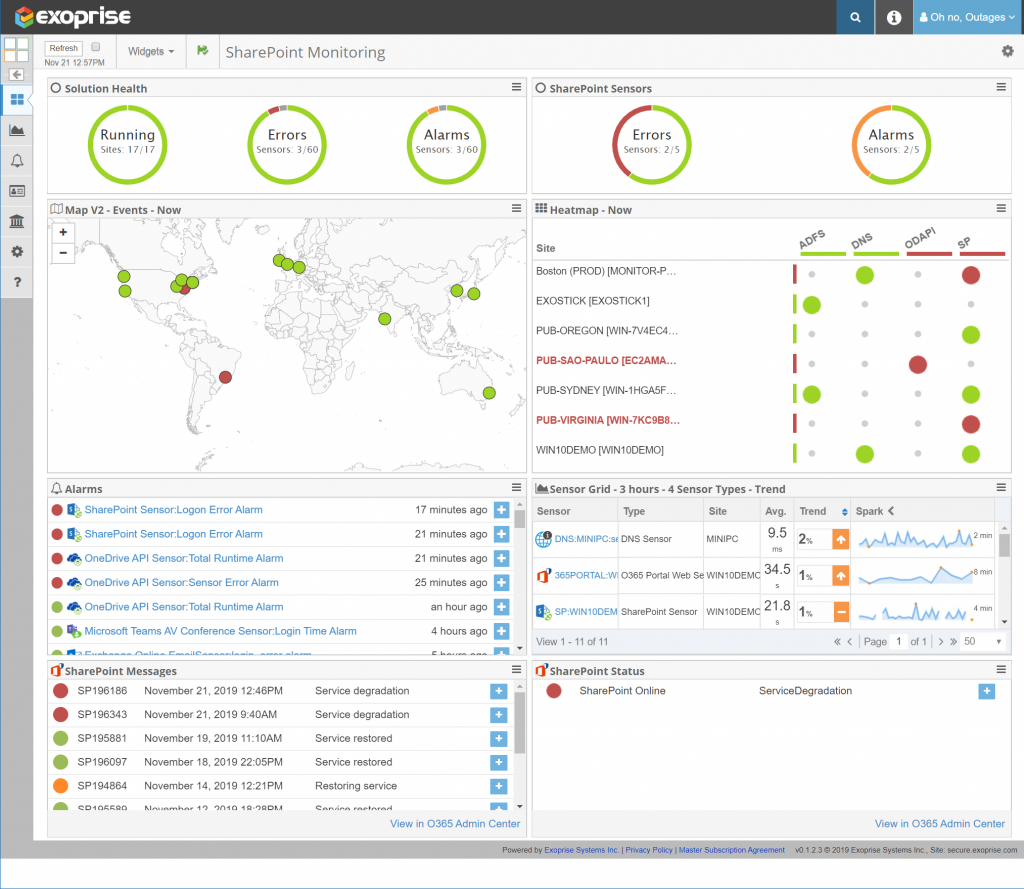
Task: Open dashboard settings gear at top right
Action: point(1008,51)
